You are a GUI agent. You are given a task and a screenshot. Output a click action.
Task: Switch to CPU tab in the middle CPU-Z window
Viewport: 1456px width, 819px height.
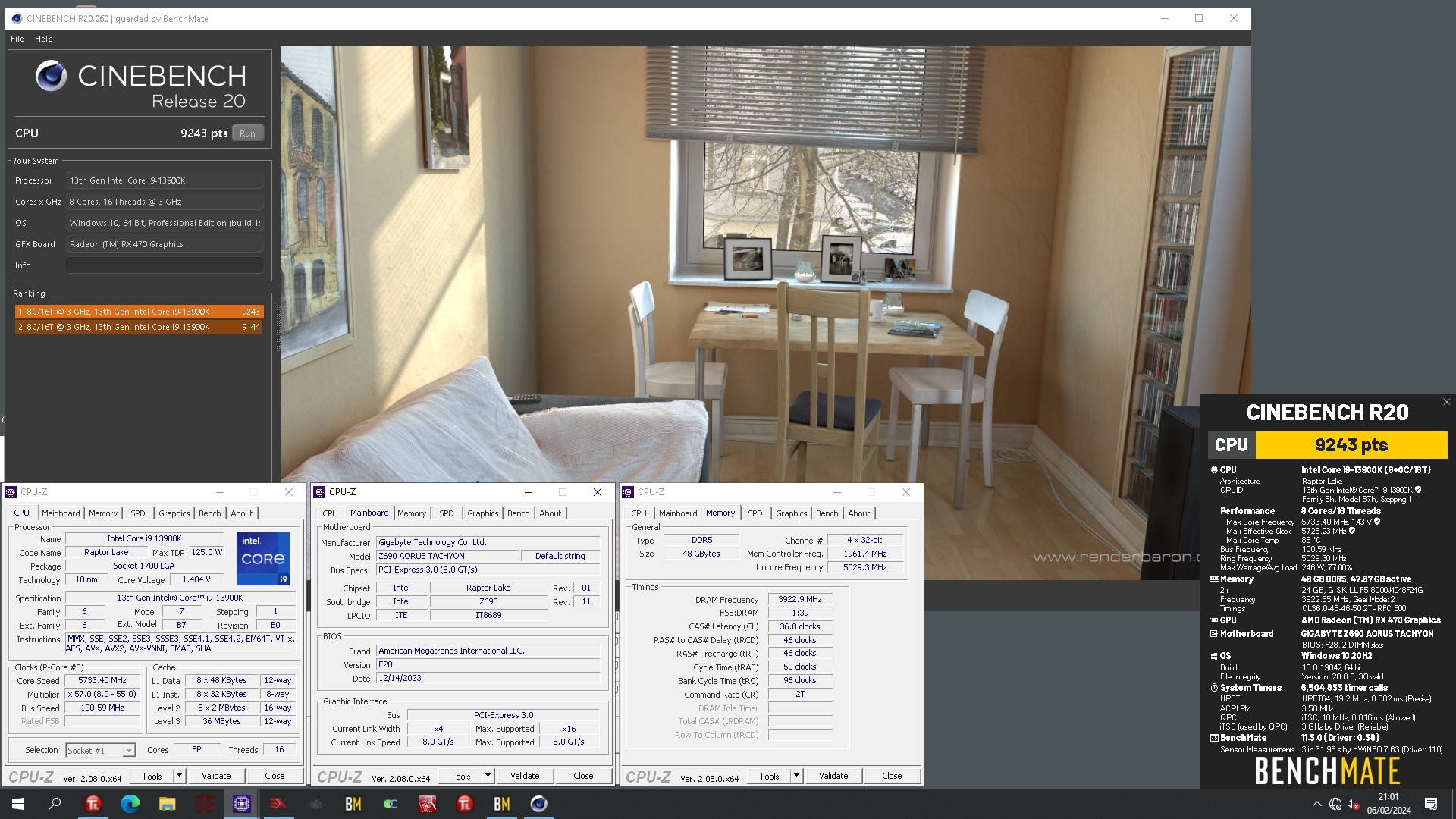pos(331,513)
